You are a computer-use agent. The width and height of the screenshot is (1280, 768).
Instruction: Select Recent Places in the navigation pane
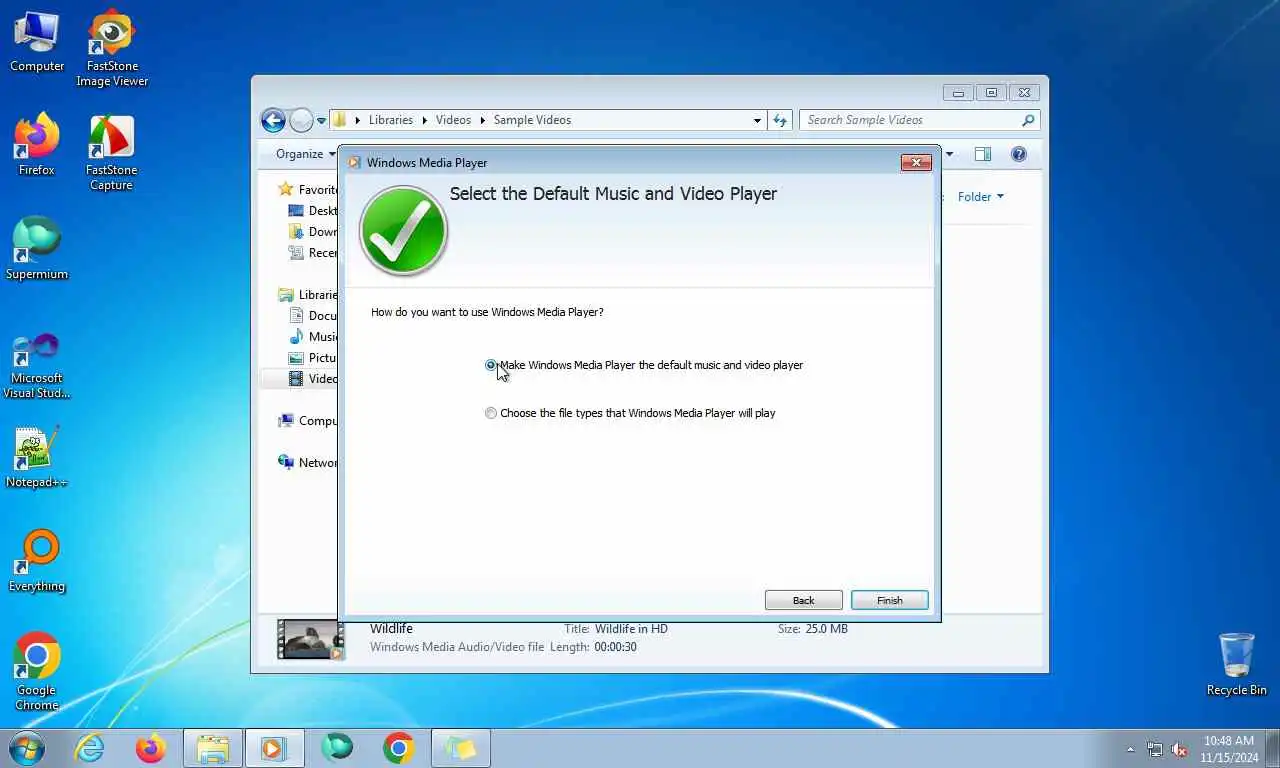coord(312,253)
